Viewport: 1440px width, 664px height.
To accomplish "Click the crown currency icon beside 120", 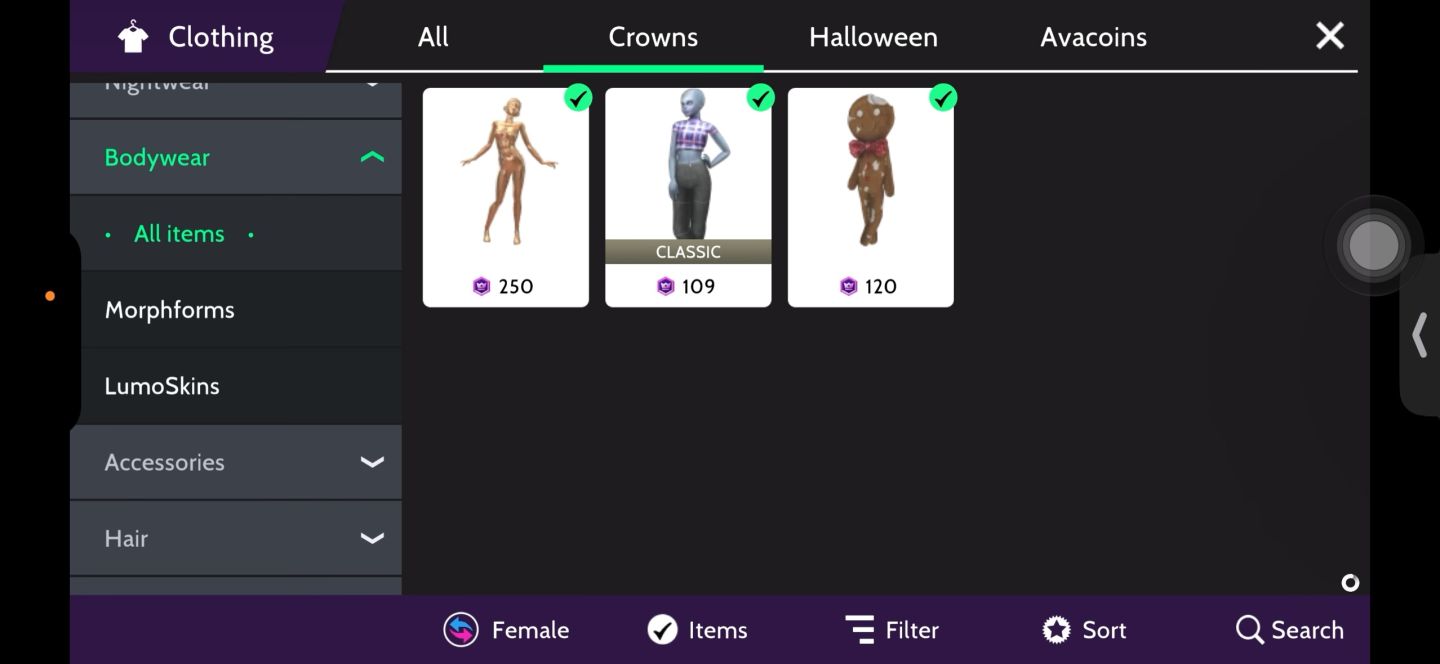I will pos(849,287).
